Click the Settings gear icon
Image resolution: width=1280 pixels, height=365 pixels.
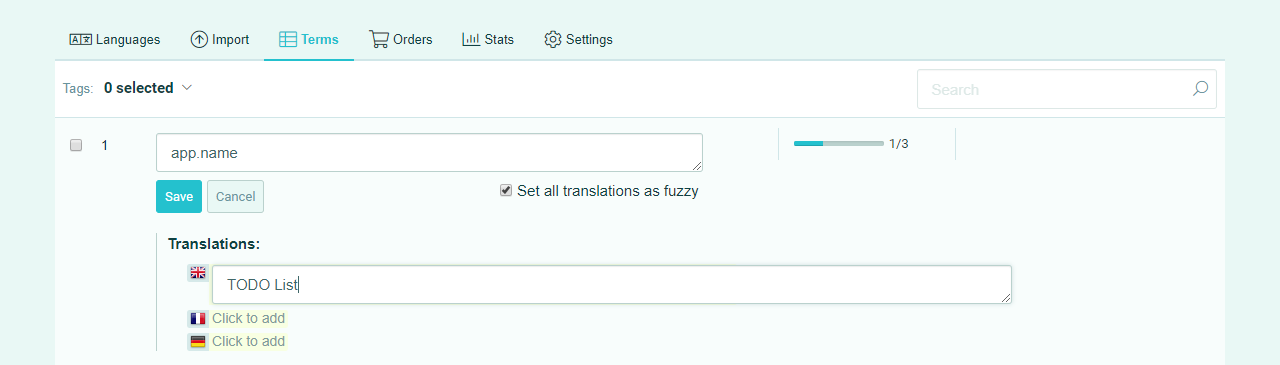[553, 40]
